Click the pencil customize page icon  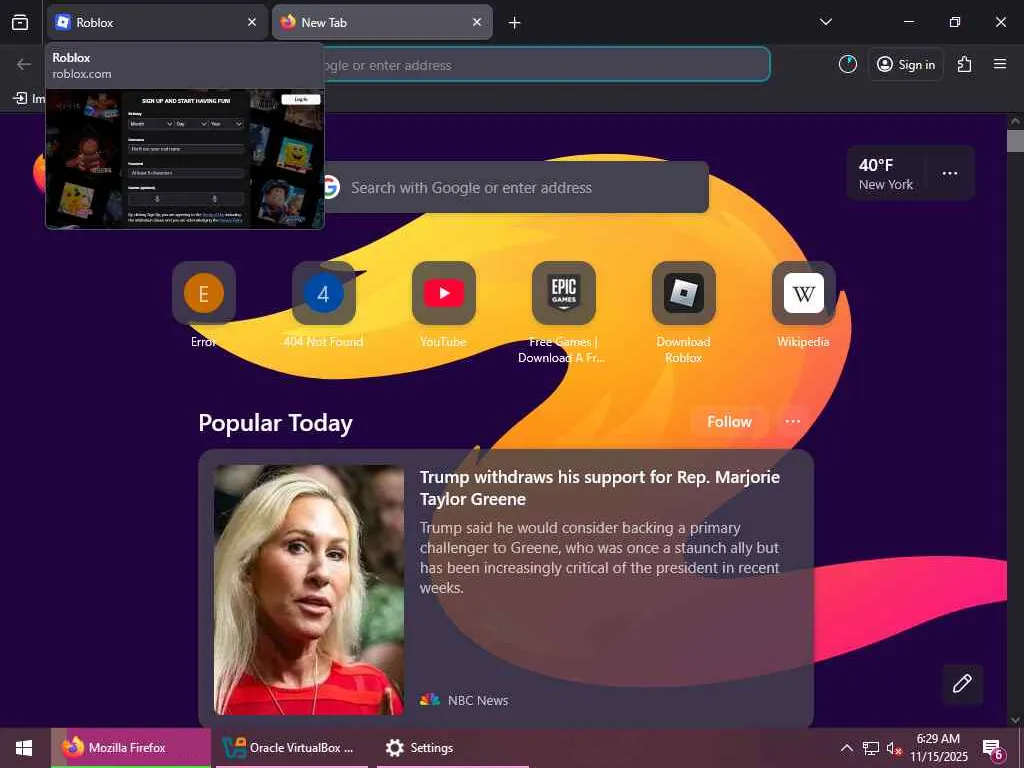[962, 684]
